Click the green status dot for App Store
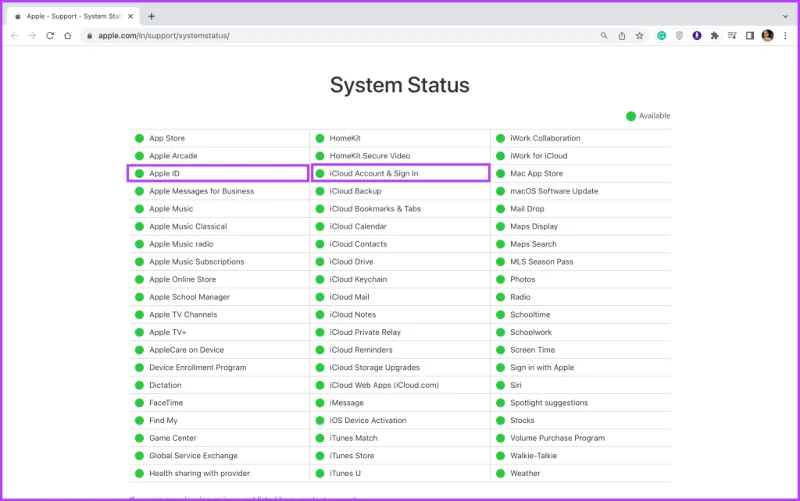800x501 pixels. click(x=139, y=138)
